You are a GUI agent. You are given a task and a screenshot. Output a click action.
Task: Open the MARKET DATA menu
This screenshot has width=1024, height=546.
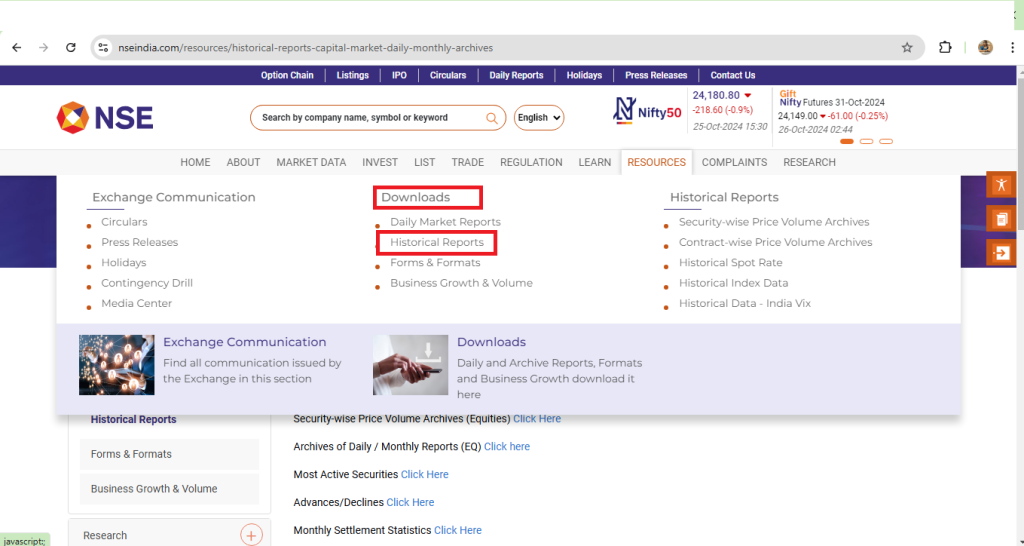tap(311, 162)
